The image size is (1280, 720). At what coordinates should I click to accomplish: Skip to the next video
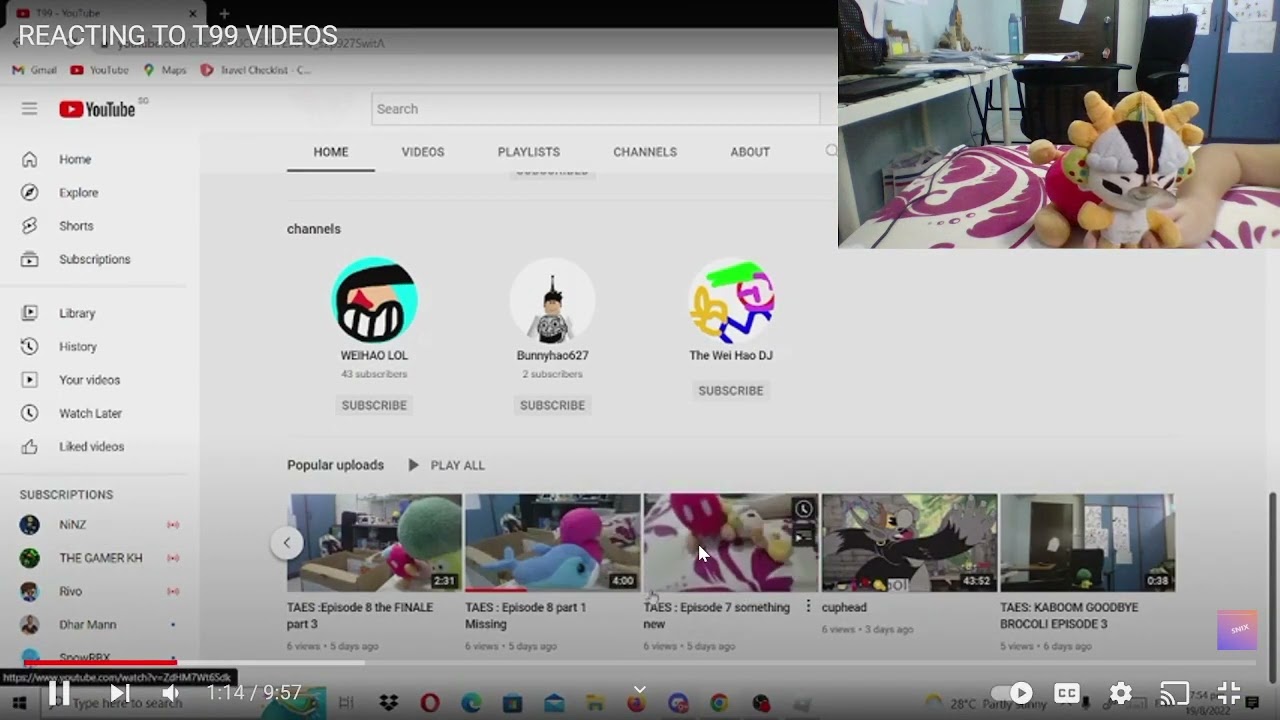pyautogui.click(x=119, y=692)
